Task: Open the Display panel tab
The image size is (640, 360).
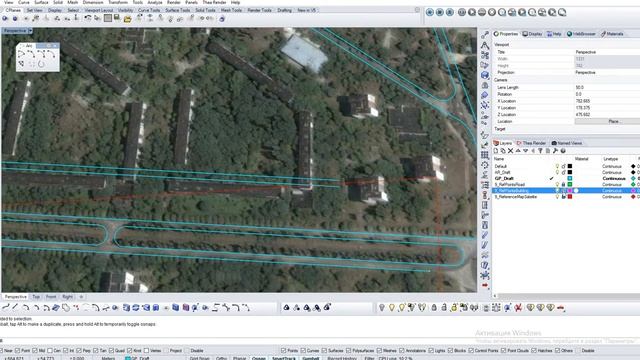Action: 532,34
